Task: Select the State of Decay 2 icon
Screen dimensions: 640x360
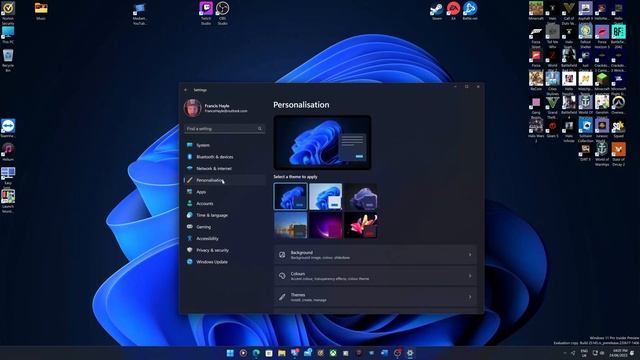Action: point(618,153)
